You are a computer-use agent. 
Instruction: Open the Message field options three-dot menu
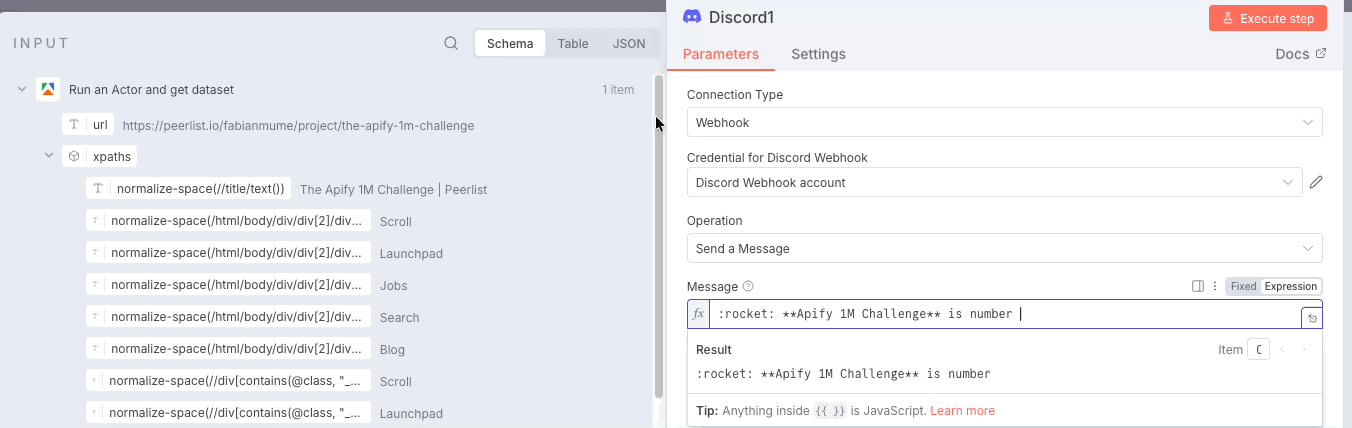click(1215, 286)
